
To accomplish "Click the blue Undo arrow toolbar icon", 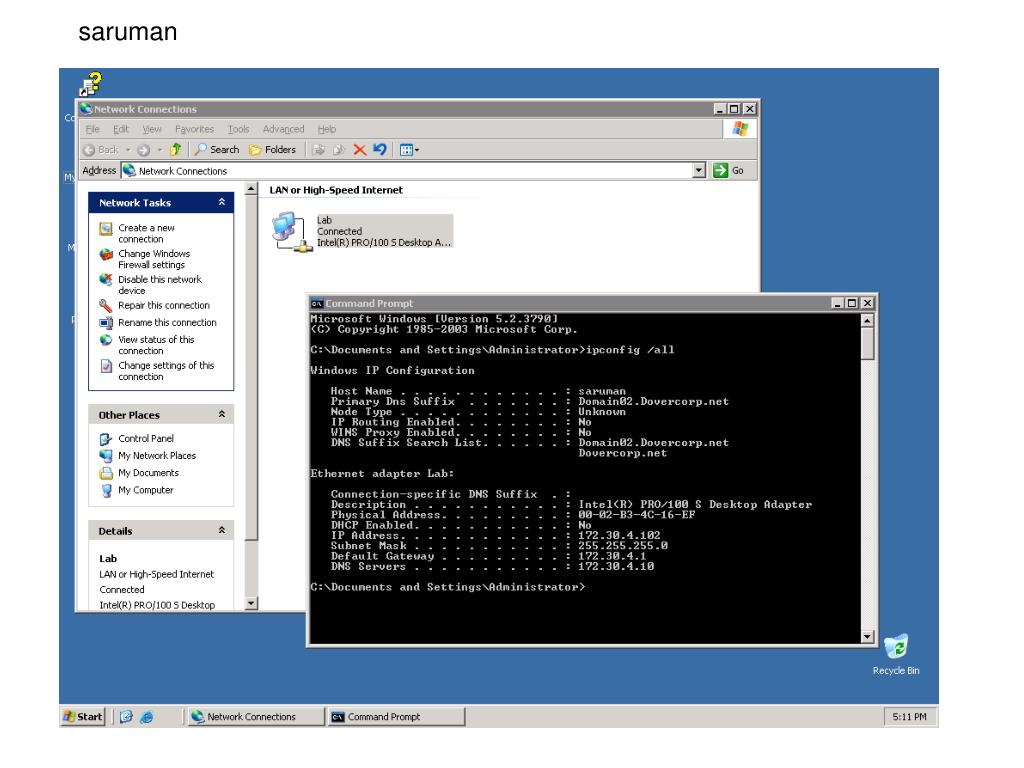I will 379,150.
